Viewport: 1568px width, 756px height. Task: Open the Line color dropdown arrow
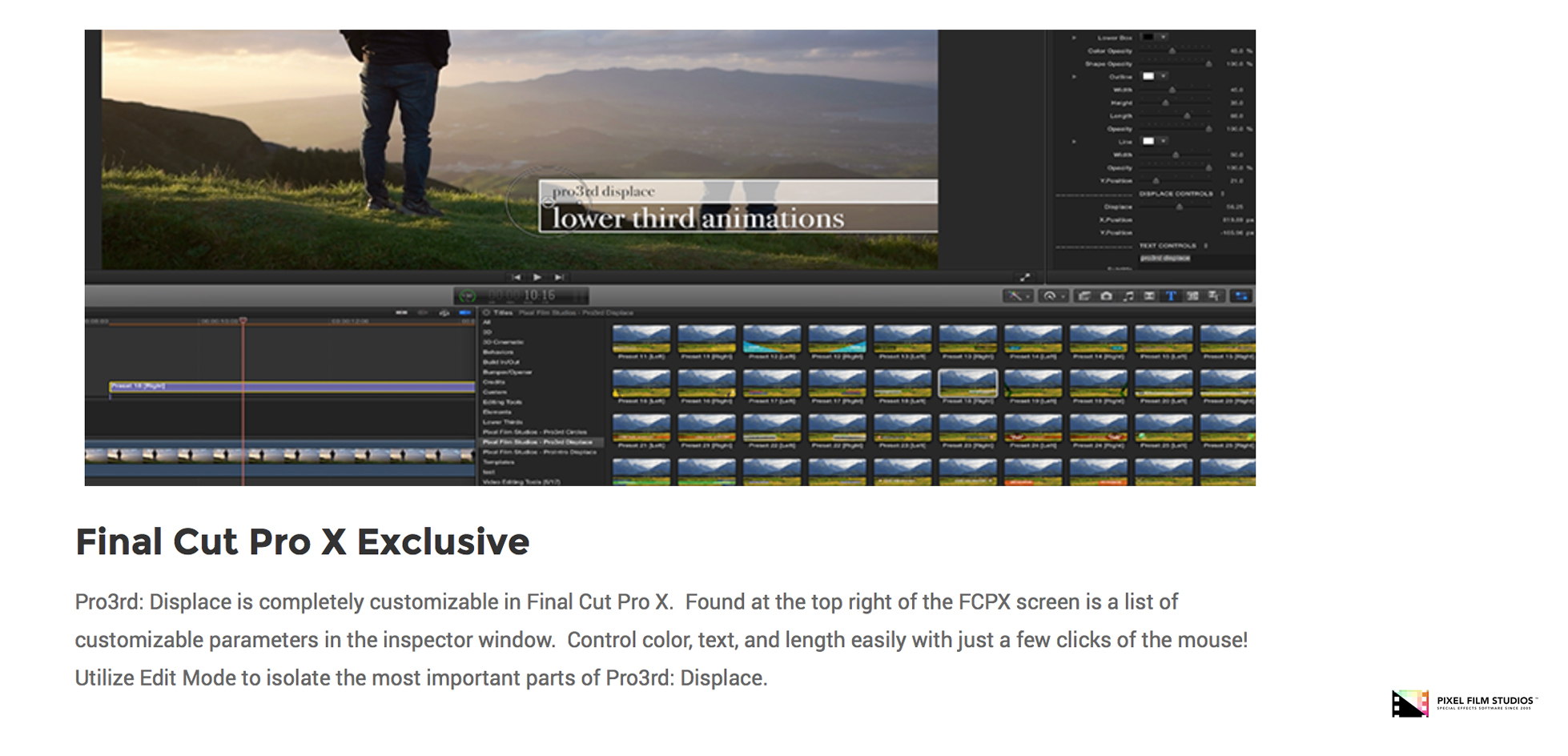[x=1164, y=141]
